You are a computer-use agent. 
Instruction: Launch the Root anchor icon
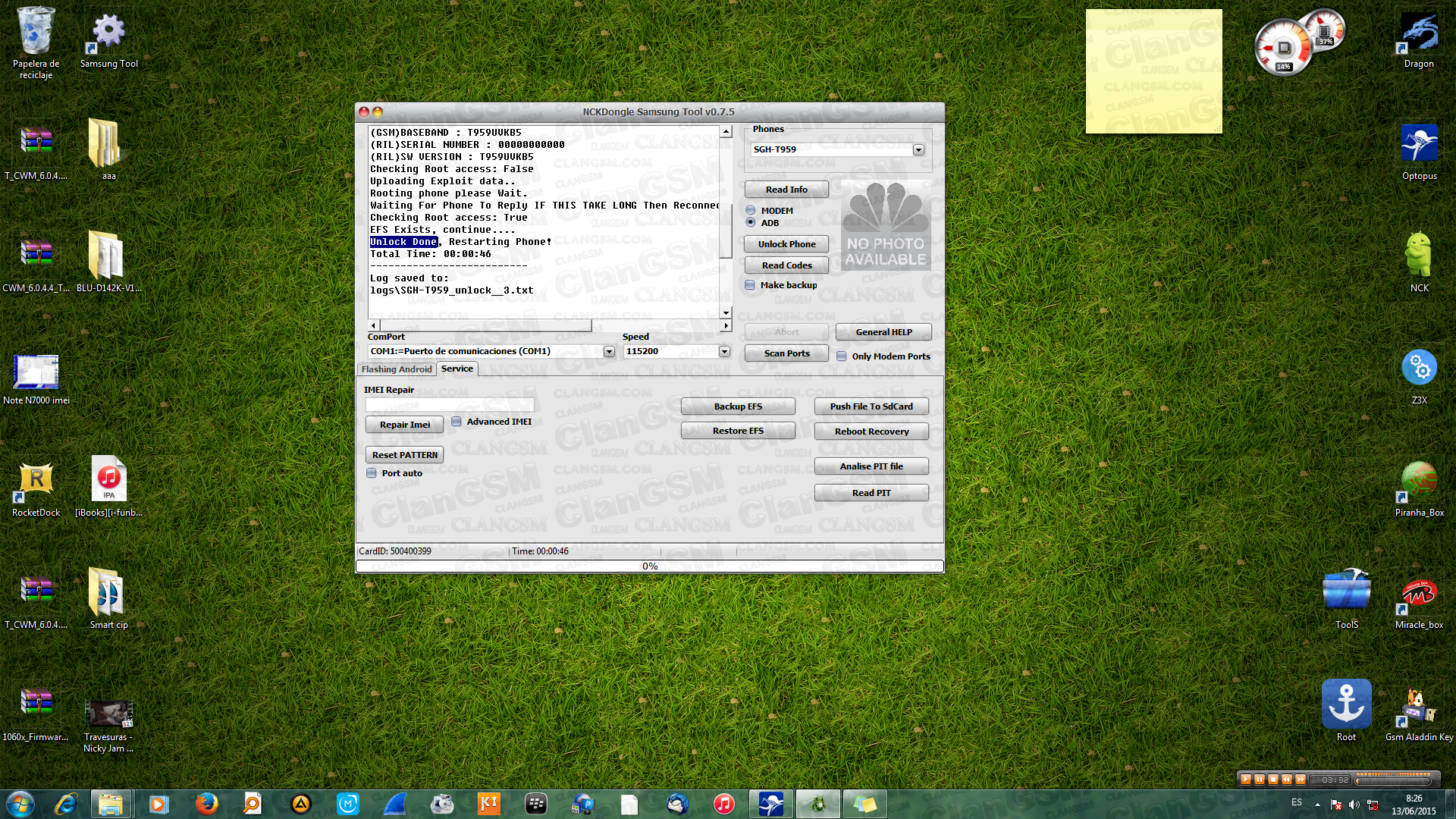click(1346, 711)
